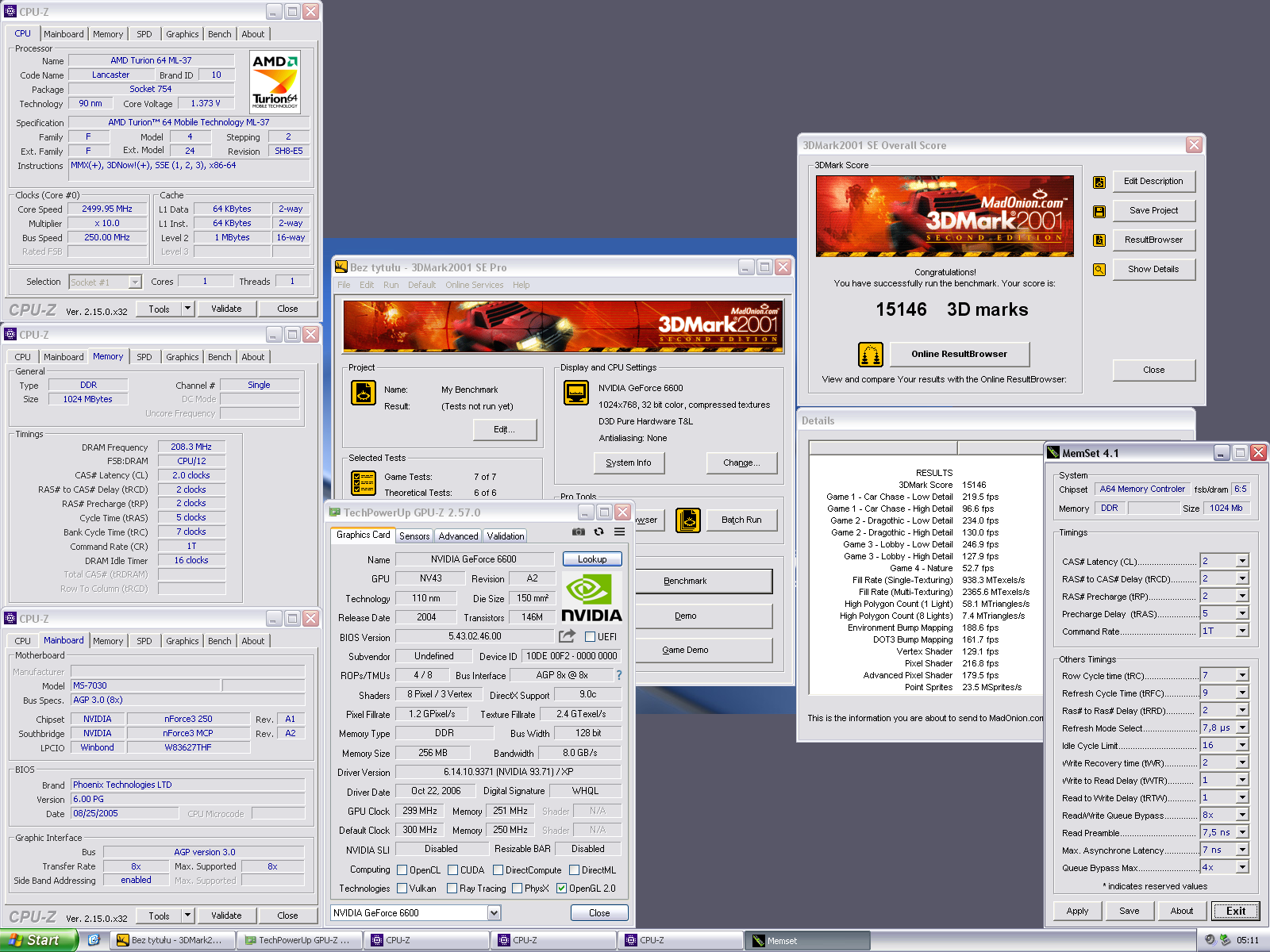Click the AGP bus interface question mark
Image resolution: width=1270 pixels, height=952 pixels.
[619, 675]
